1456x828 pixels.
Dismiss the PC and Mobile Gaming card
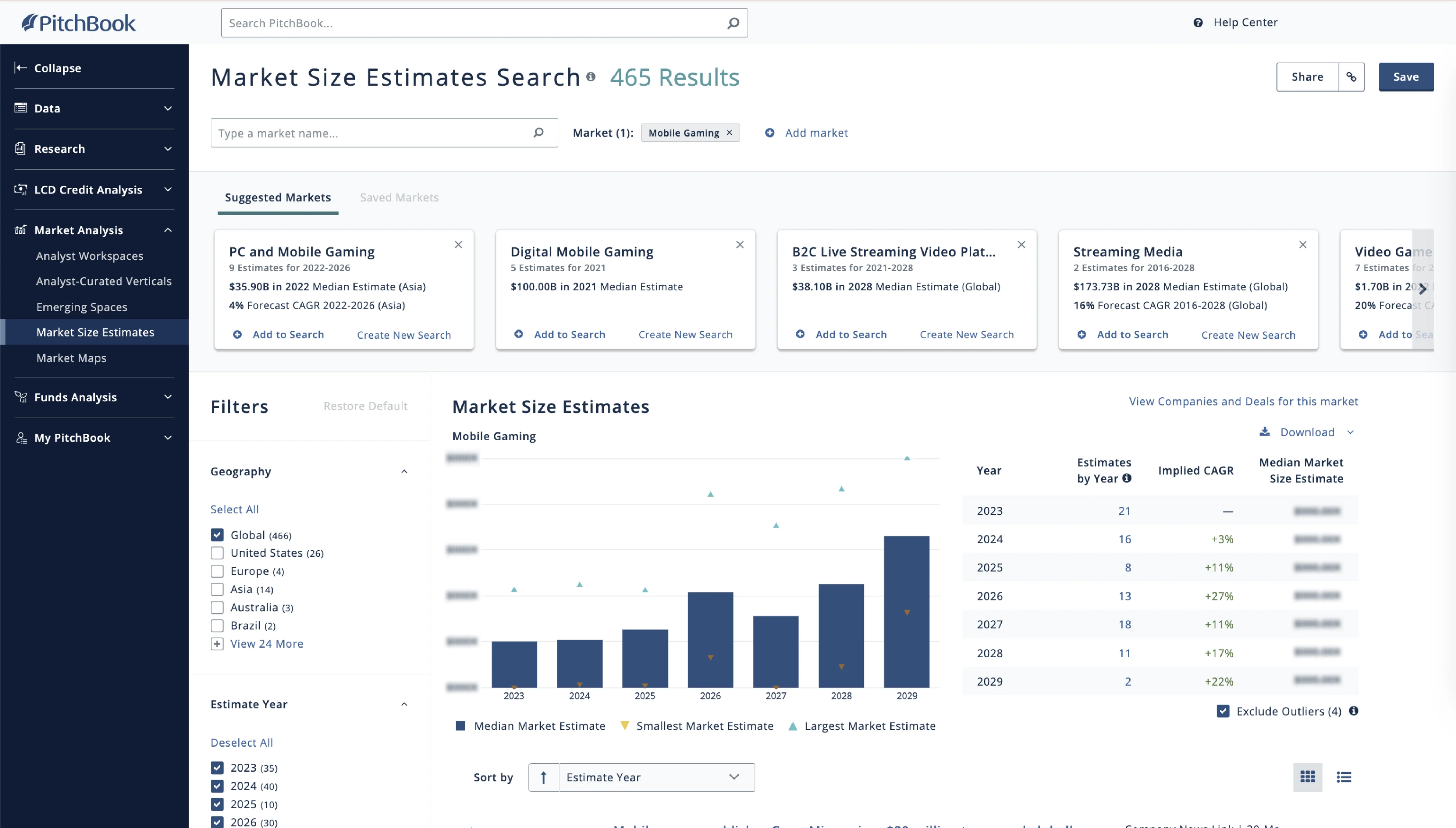458,245
